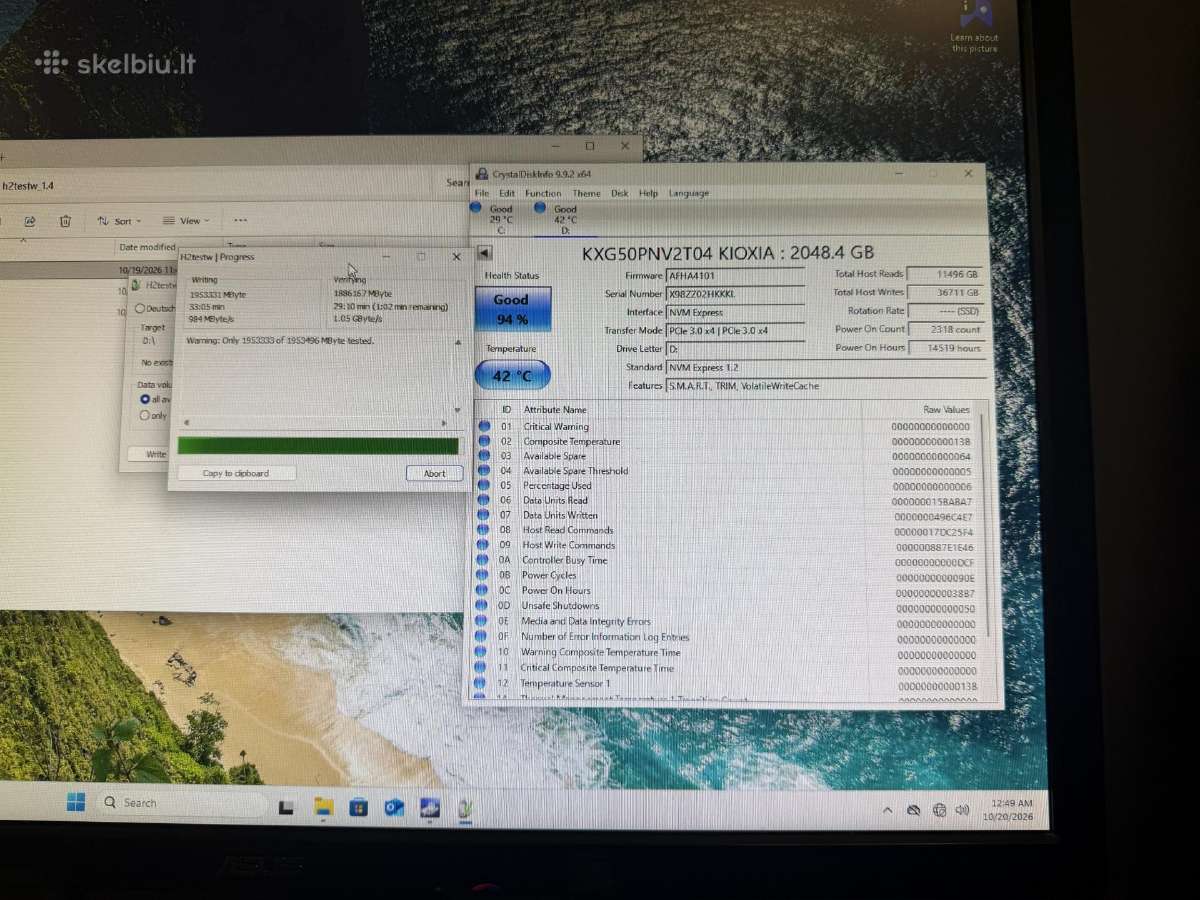1200x900 pixels.
Task: Click the status icon beside Critical Warning
Action: point(485,427)
